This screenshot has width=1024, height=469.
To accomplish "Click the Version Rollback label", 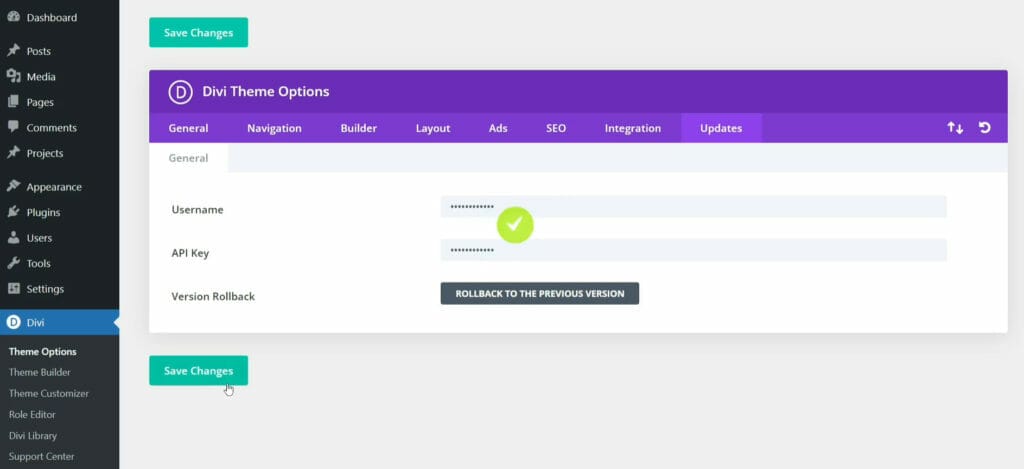I will pos(213,296).
